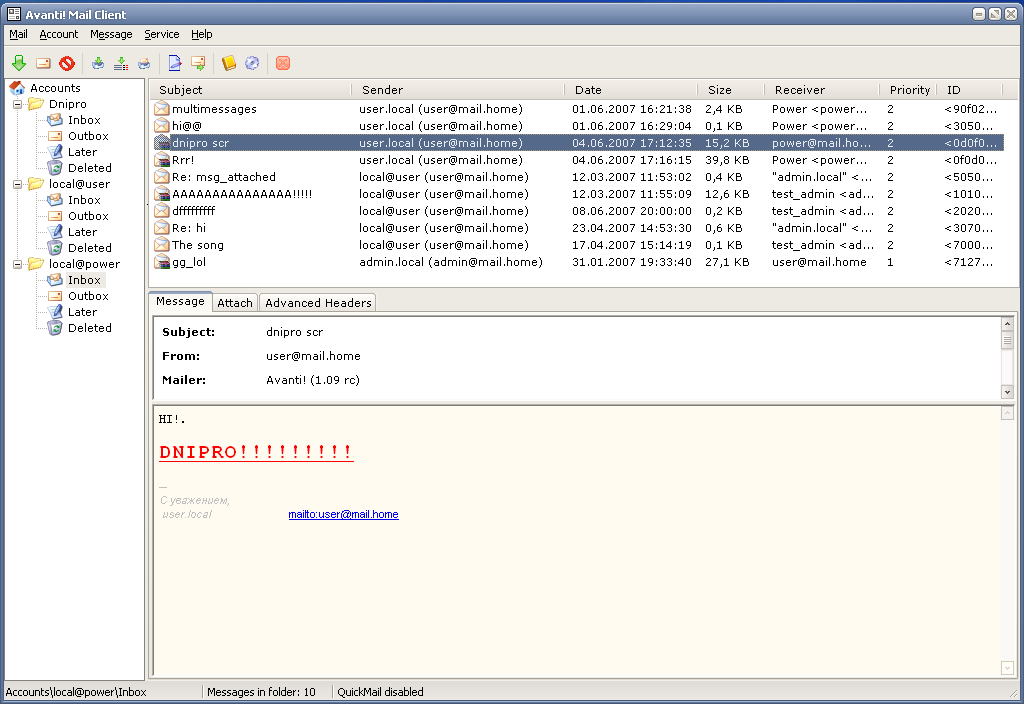Click the attachment icon beside Rrr! message
The width and height of the screenshot is (1024, 704).
point(161,160)
